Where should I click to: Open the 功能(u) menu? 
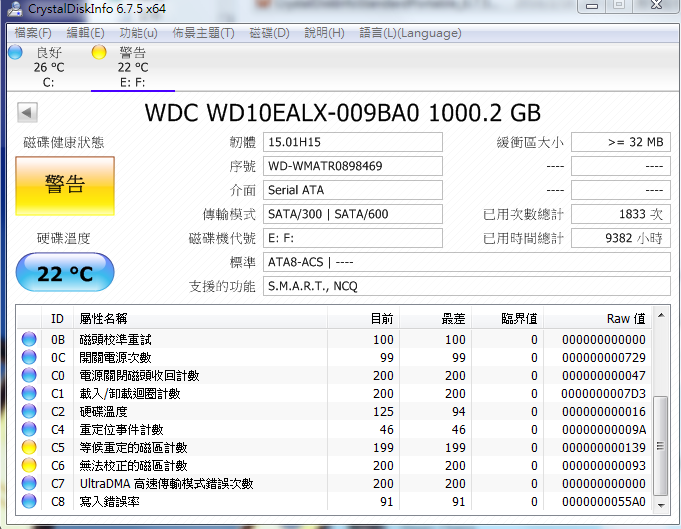coord(139,33)
